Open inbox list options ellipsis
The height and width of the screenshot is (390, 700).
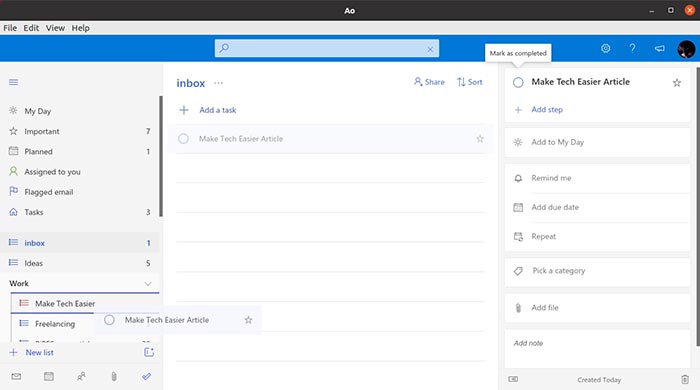click(218, 83)
